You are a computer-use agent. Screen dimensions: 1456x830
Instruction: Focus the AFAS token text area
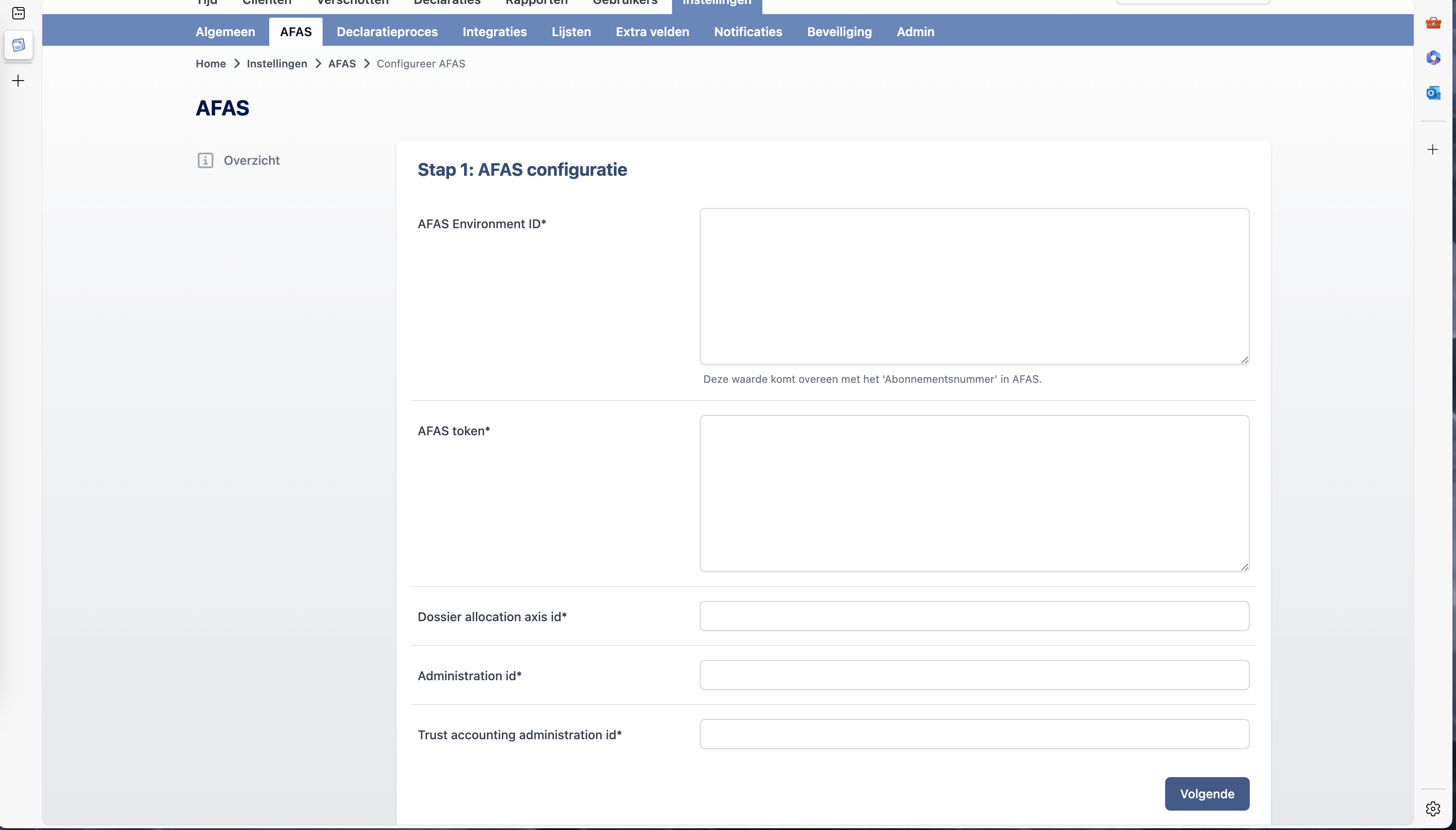[974, 493]
